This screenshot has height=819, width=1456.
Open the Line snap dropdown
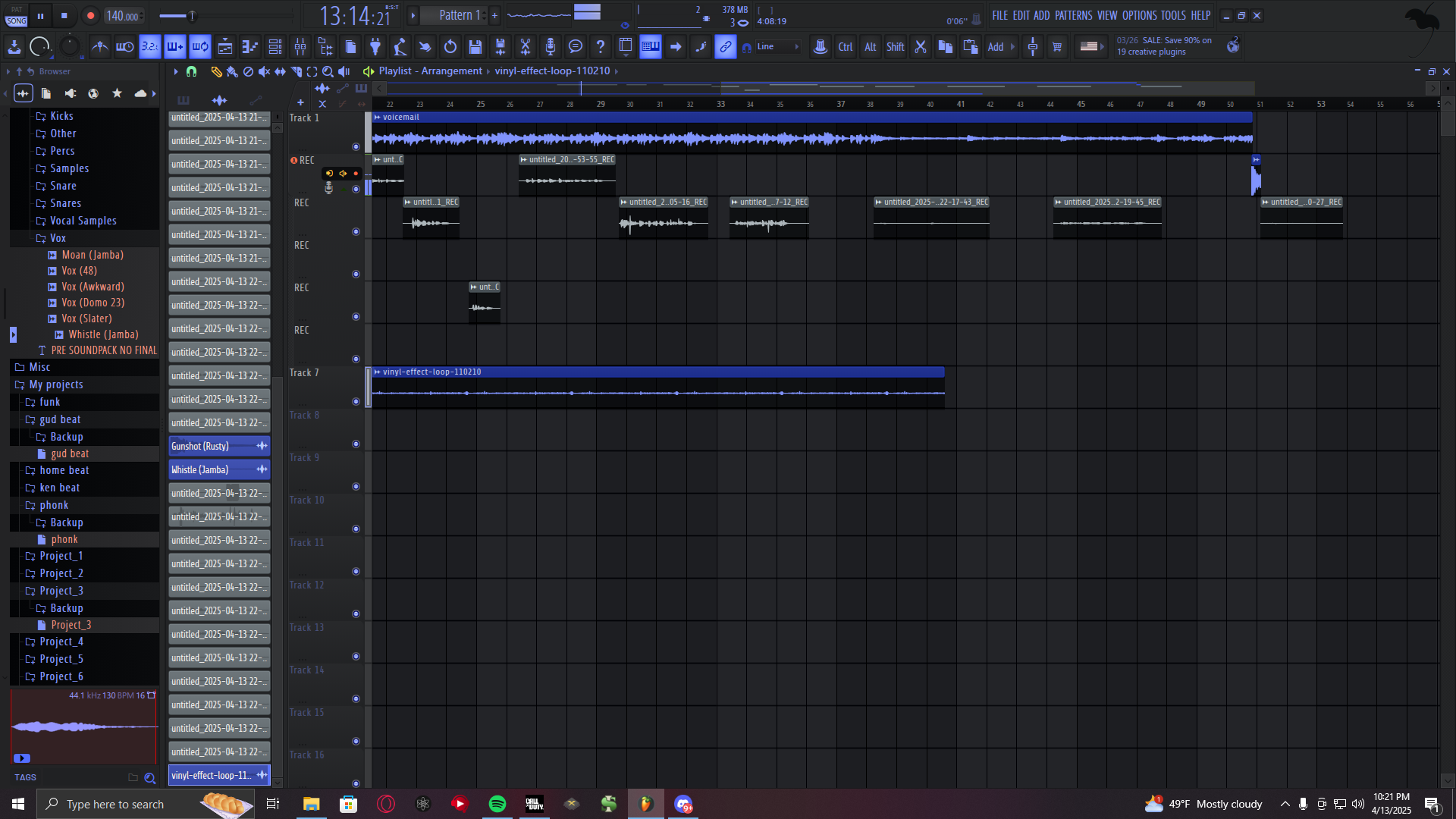(779, 47)
